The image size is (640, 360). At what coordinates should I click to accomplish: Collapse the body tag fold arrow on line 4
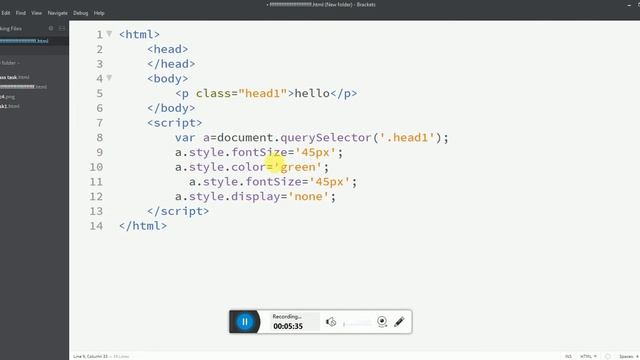coord(109,78)
